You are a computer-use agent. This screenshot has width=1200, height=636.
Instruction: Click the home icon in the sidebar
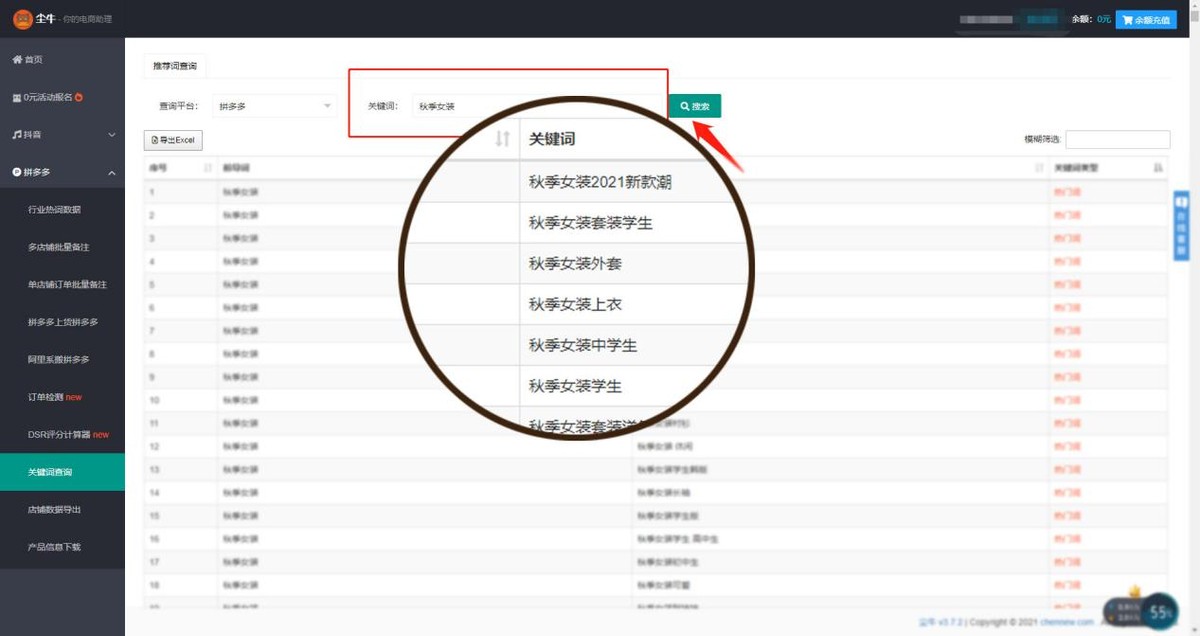(18, 58)
